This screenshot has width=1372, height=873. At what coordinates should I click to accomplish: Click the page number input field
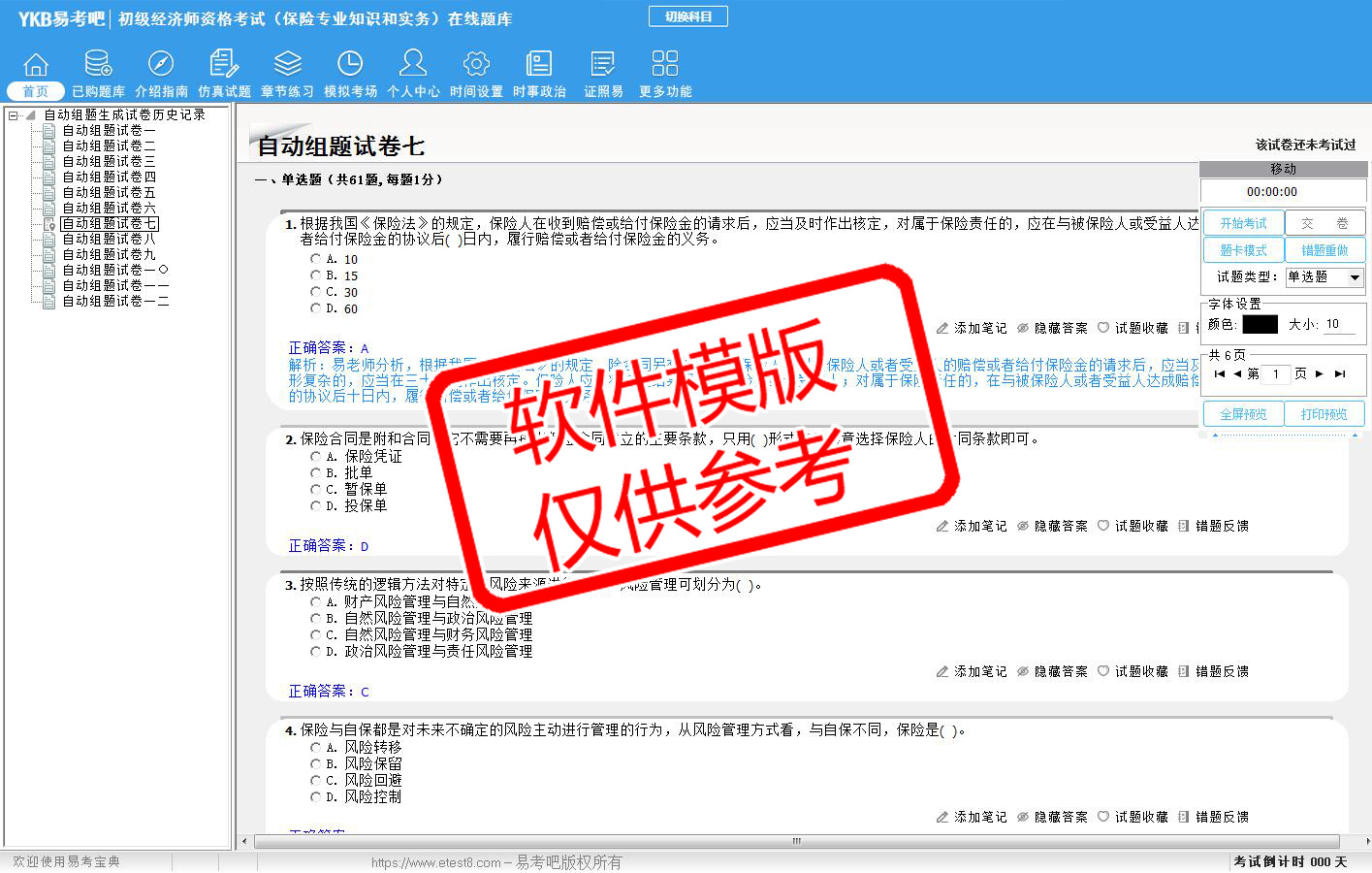click(1276, 373)
